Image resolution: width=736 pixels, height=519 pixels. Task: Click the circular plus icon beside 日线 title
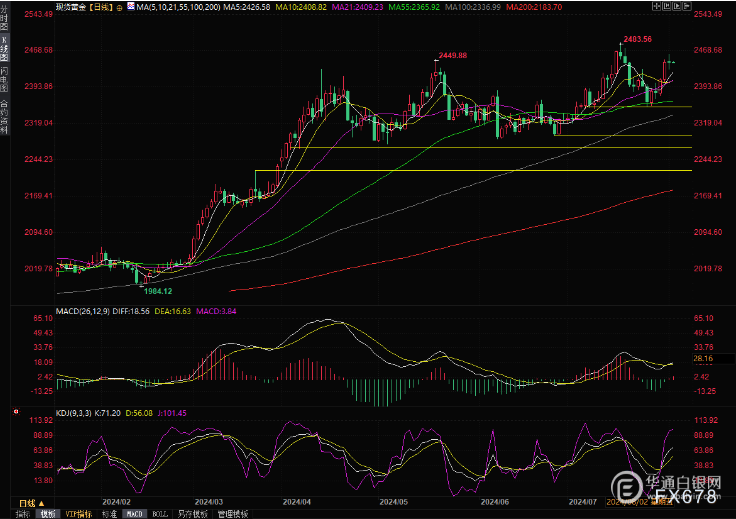[121, 7]
